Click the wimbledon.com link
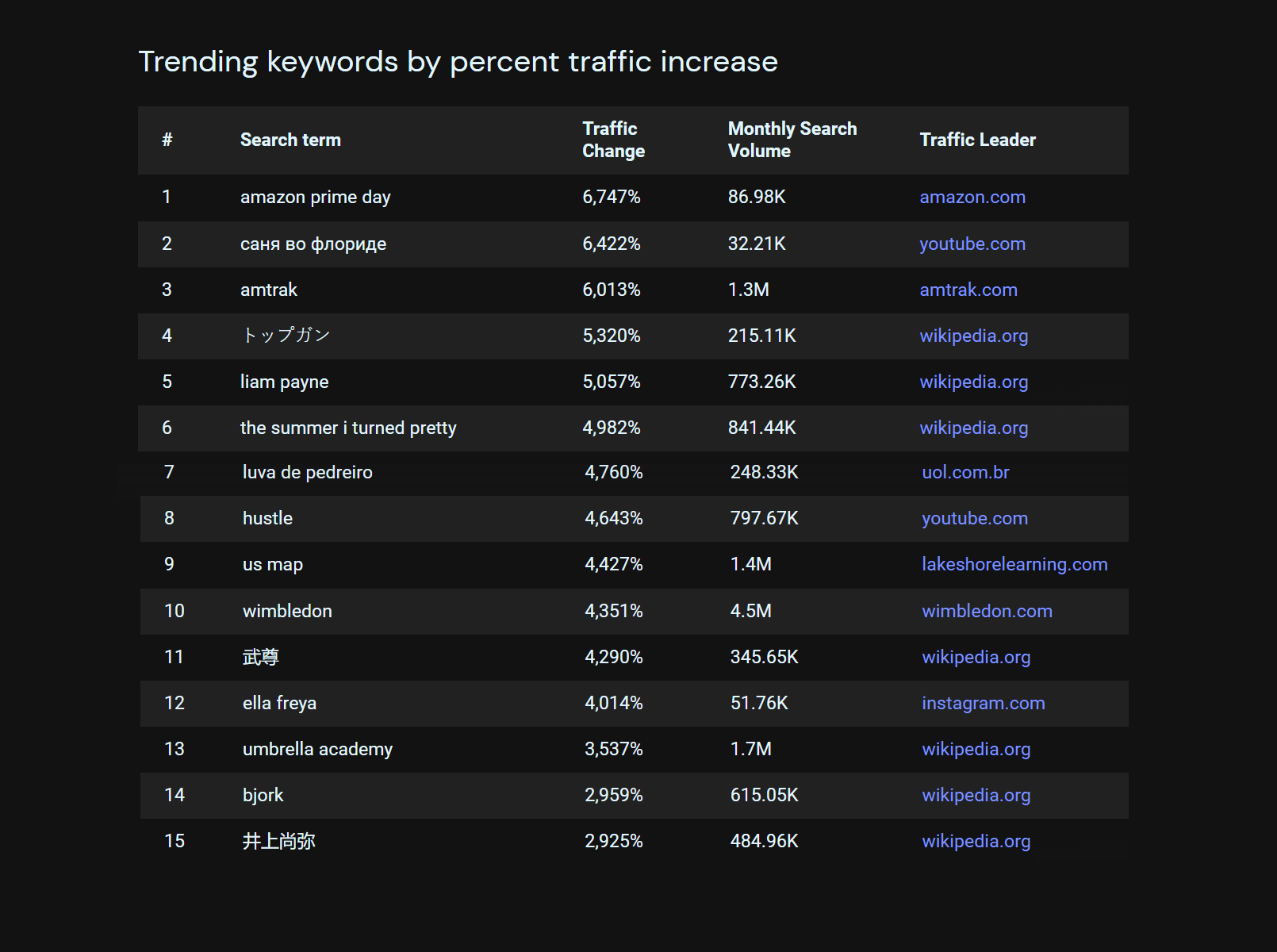Image resolution: width=1277 pixels, height=952 pixels. tap(987, 611)
